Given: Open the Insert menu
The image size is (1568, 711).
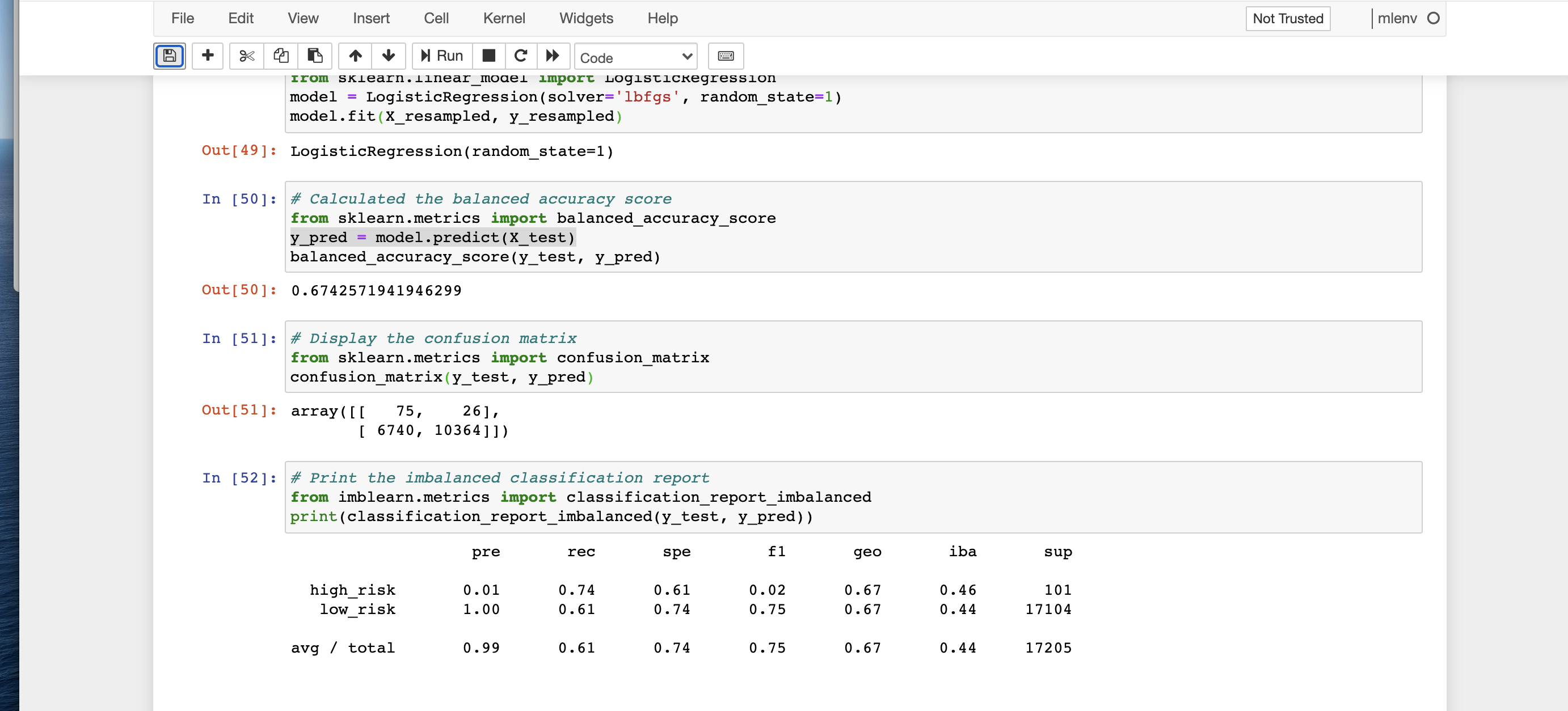Looking at the screenshot, I should click(x=372, y=18).
